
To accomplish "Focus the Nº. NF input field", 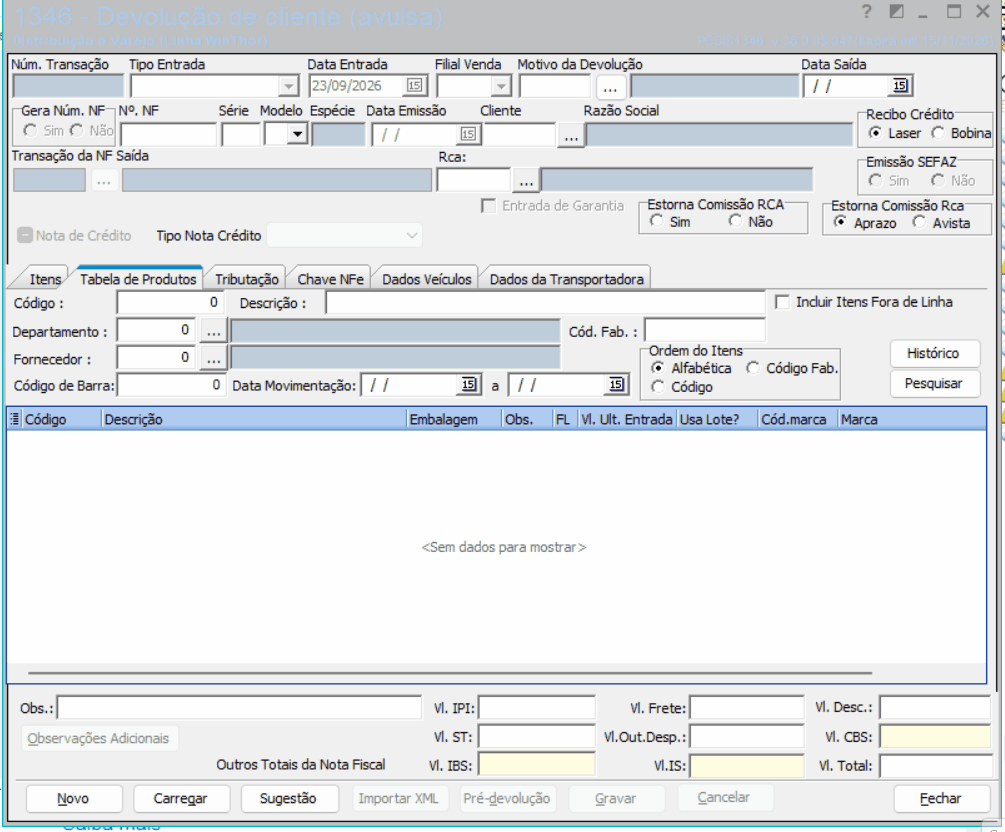I will [x=169, y=135].
